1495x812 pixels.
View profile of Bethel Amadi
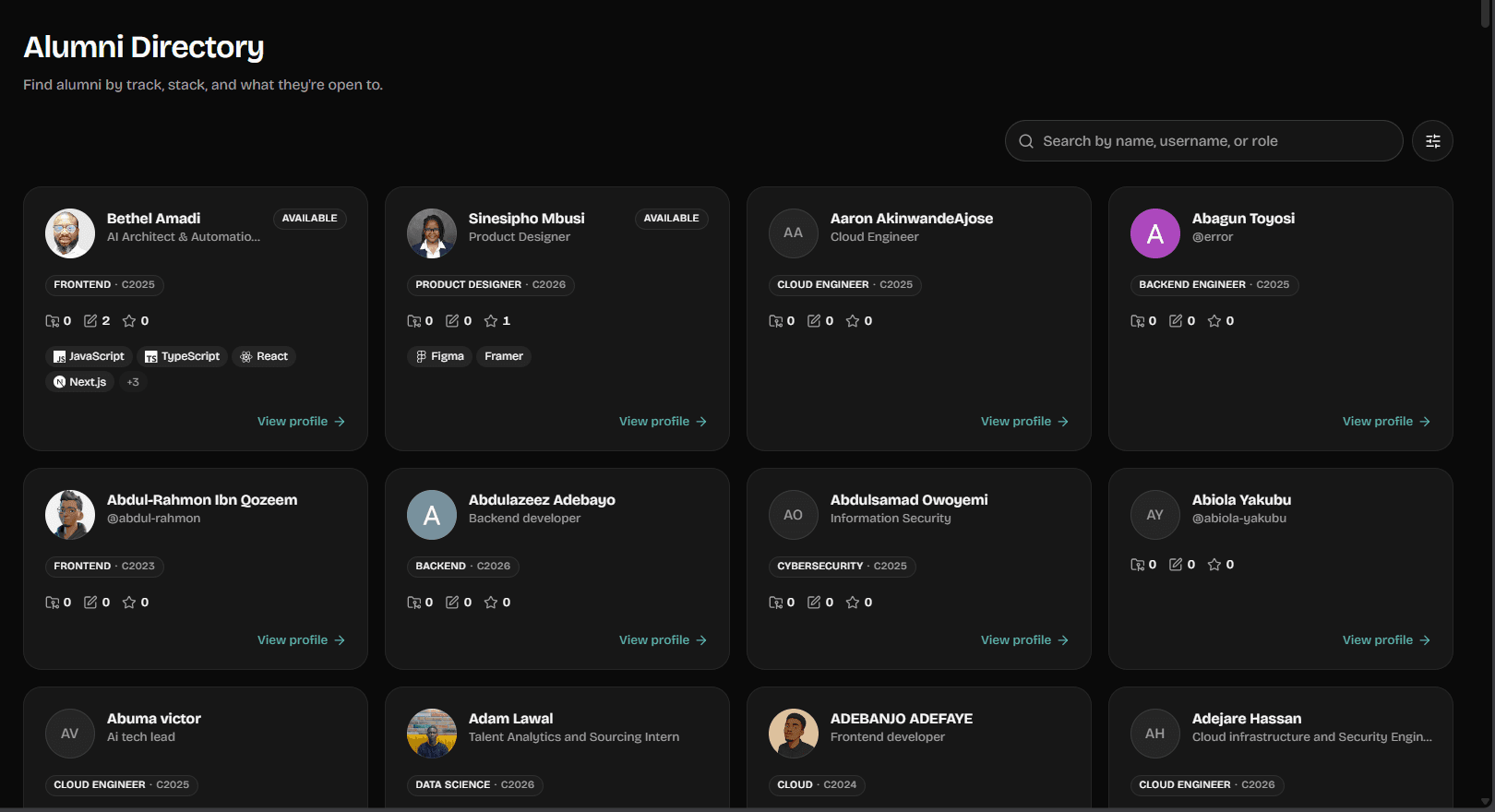coord(301,421)
